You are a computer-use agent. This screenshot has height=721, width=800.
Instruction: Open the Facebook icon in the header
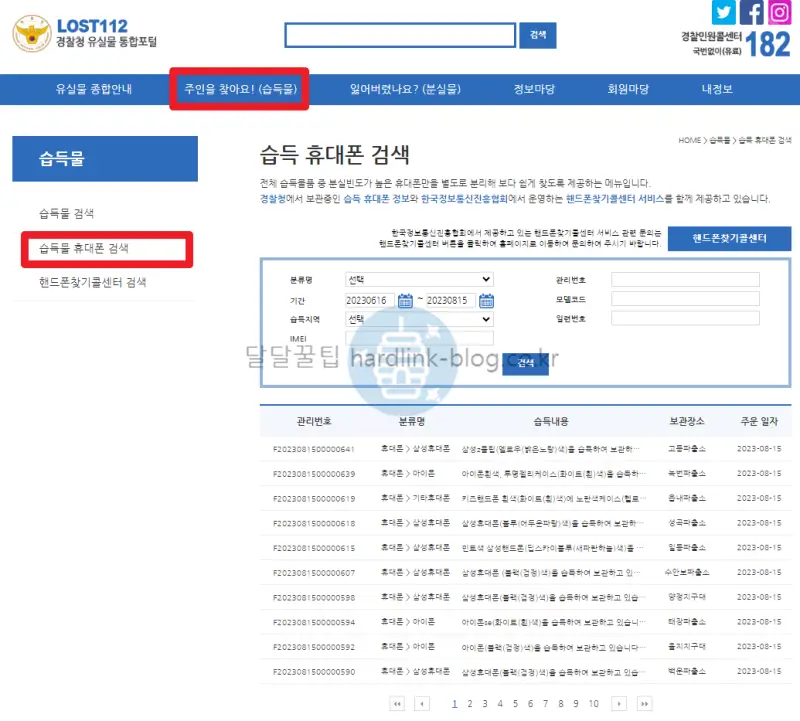tap(750, 13)
